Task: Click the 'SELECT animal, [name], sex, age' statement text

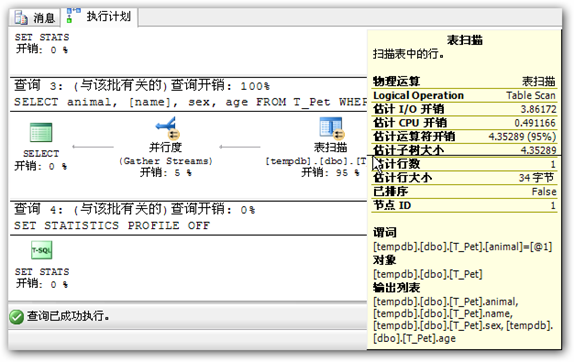Action: tap(133, 102)
